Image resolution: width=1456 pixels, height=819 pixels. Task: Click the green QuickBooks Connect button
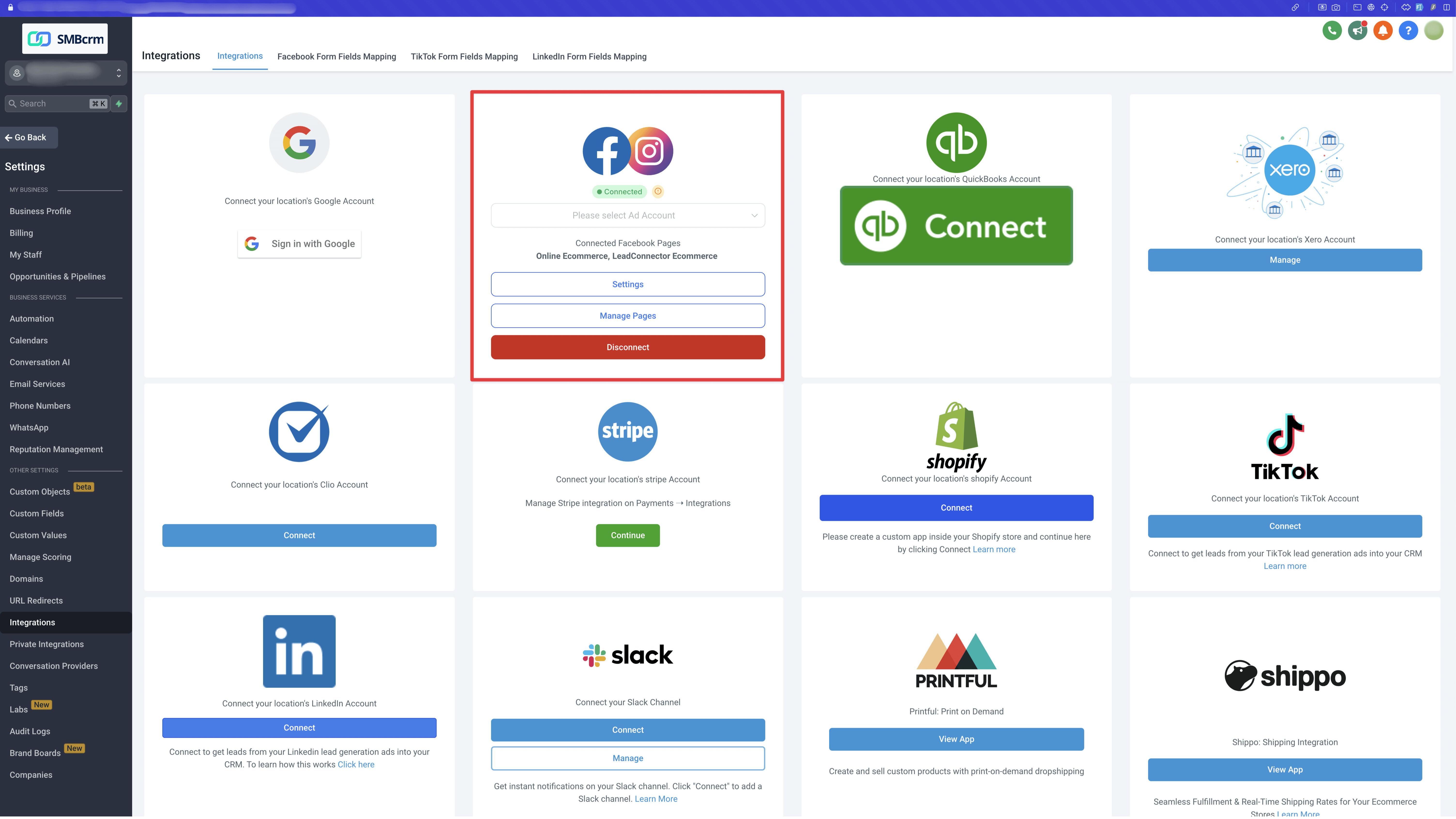pos(956,226)
